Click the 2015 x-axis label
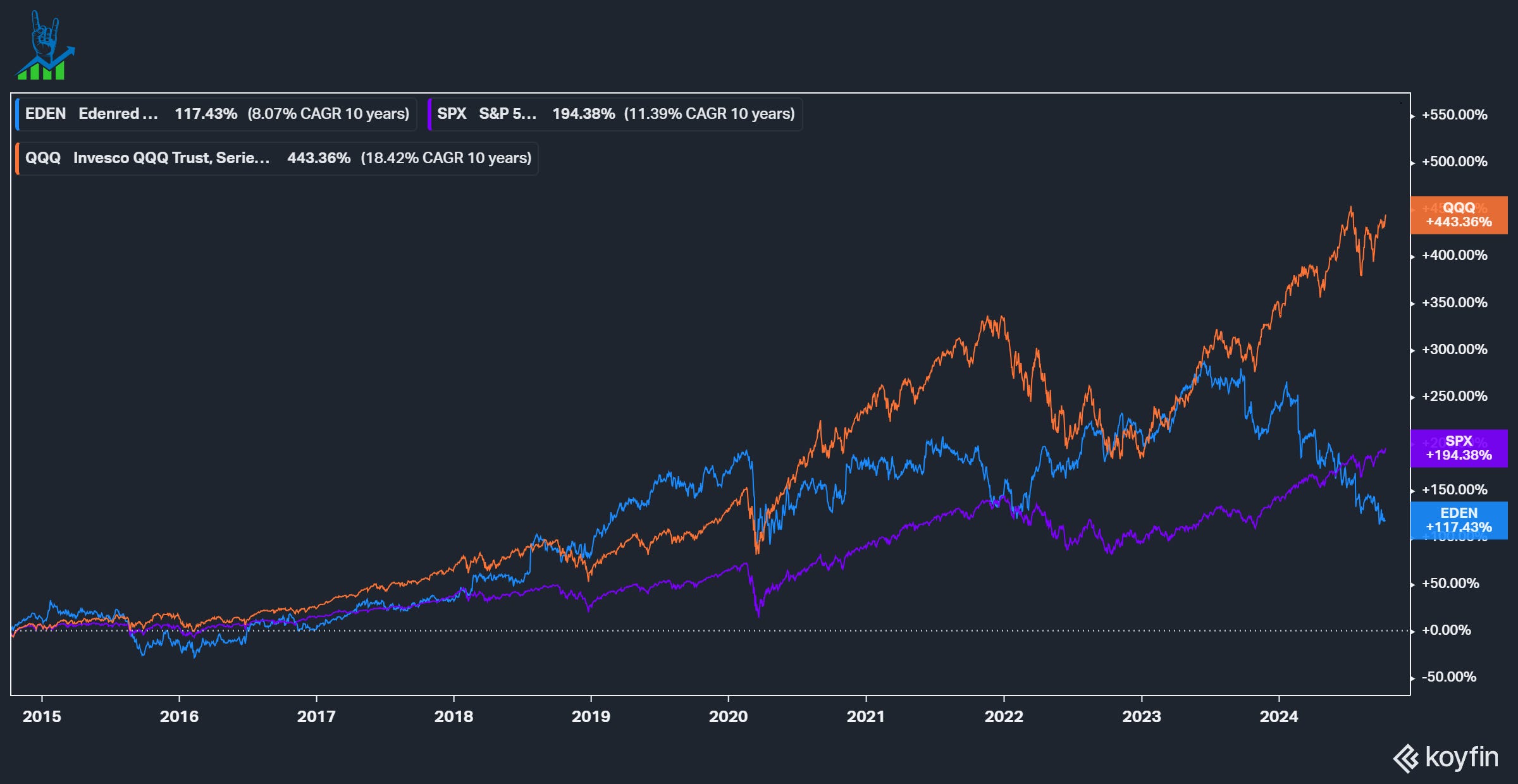The image size is (1518, 784). point(42,716)
